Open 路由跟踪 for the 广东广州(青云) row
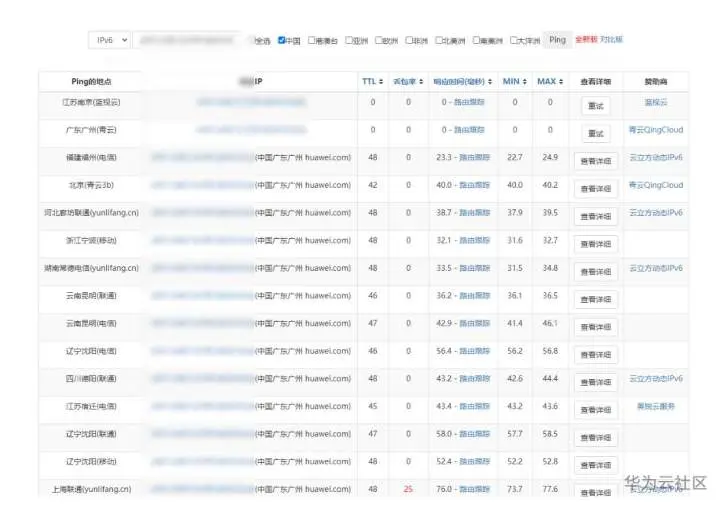720x509 pixels. [x=469, y=130]
